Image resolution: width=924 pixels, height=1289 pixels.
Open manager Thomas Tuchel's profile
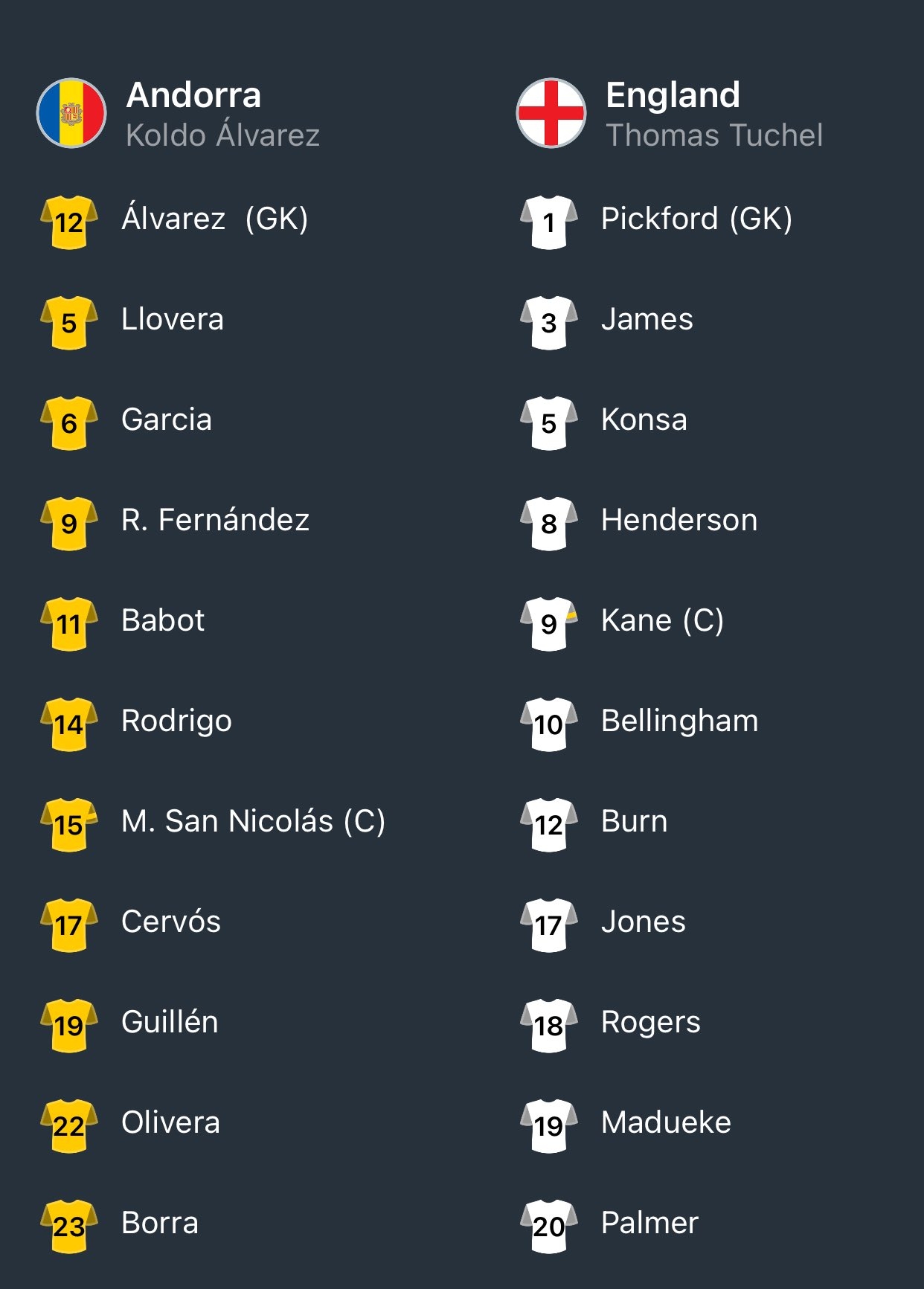tap(714, 135)
